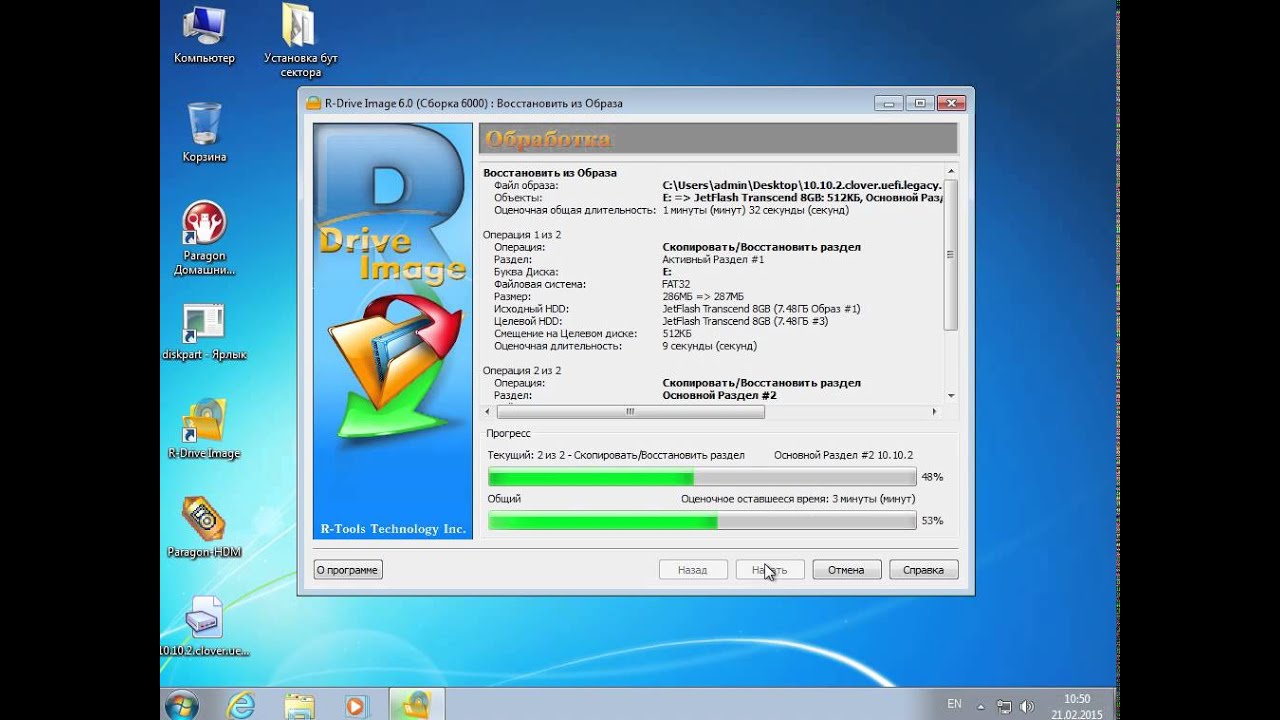Click the disabled Начать button
The image size is (1280, 720).
point(770,570)
